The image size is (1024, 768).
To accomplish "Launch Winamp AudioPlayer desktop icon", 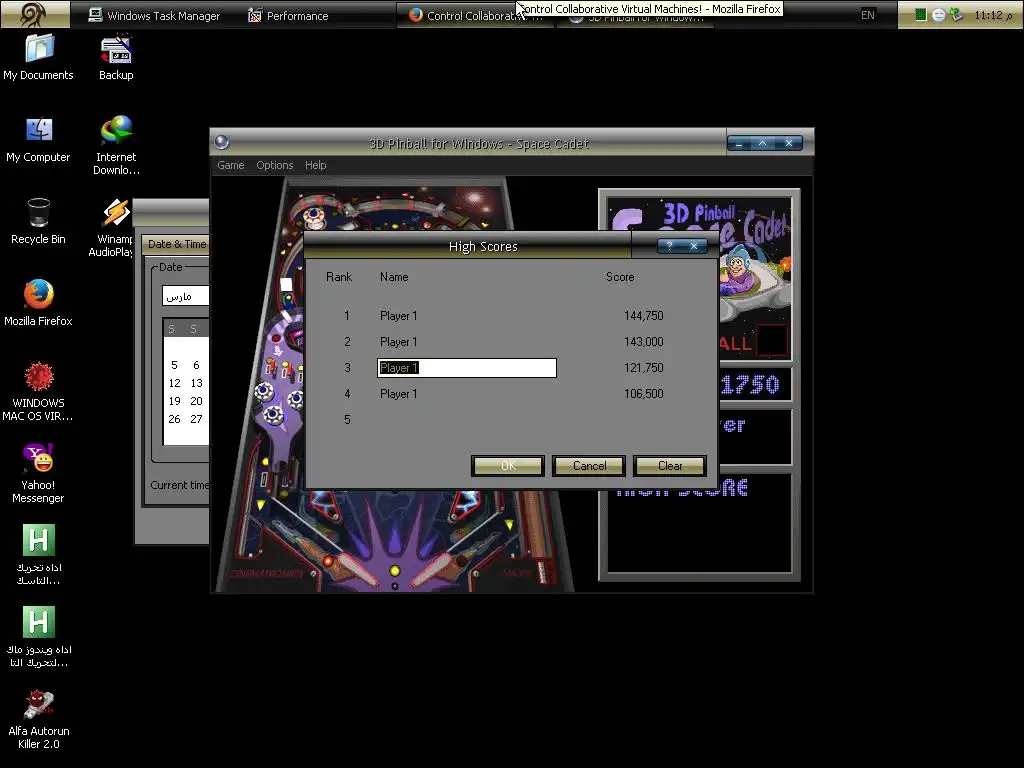I will (112, 228).
